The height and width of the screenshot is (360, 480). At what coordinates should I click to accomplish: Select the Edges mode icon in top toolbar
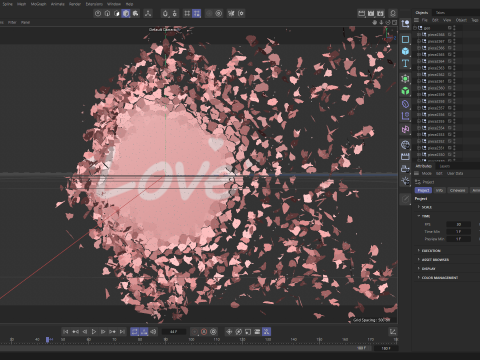[107, 13]
